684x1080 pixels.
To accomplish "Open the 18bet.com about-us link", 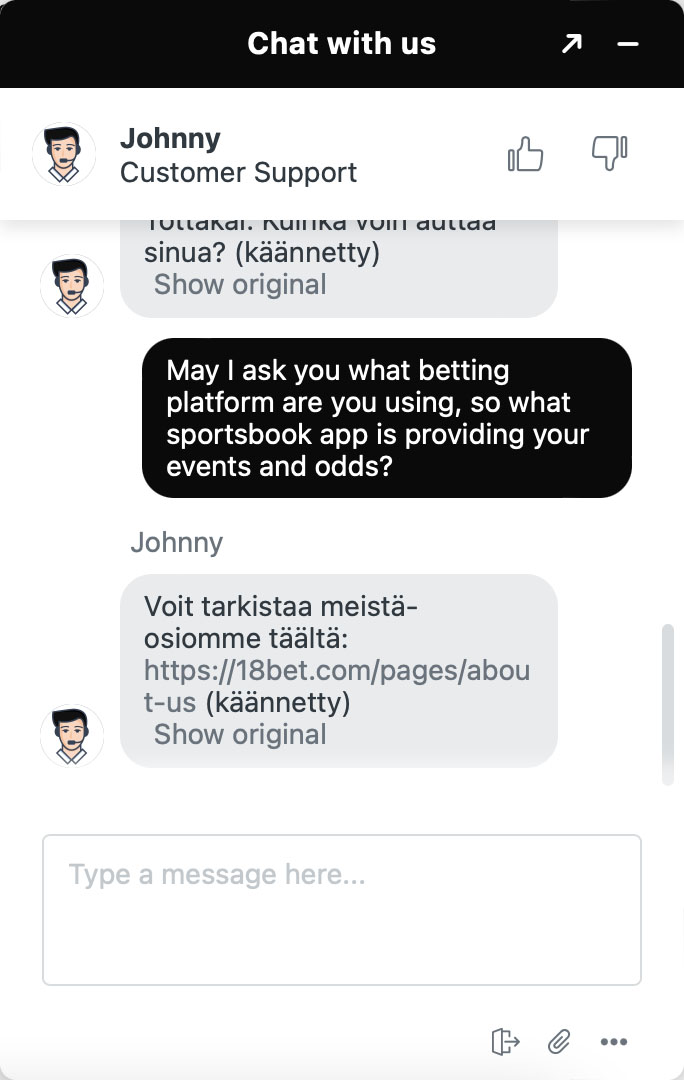I will (x=337, y=686).
